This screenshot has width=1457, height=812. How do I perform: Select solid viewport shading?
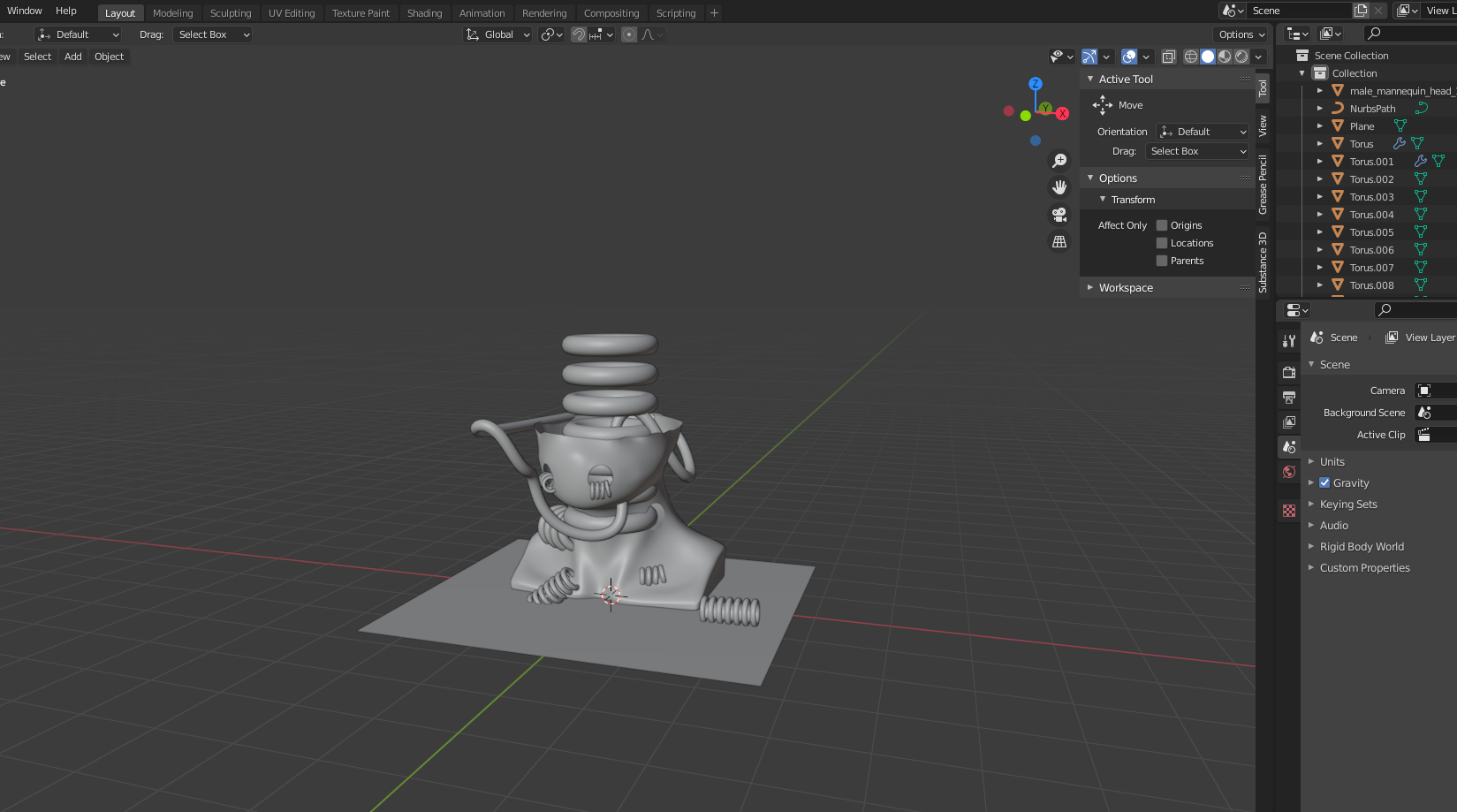(x=1208, y=57)
